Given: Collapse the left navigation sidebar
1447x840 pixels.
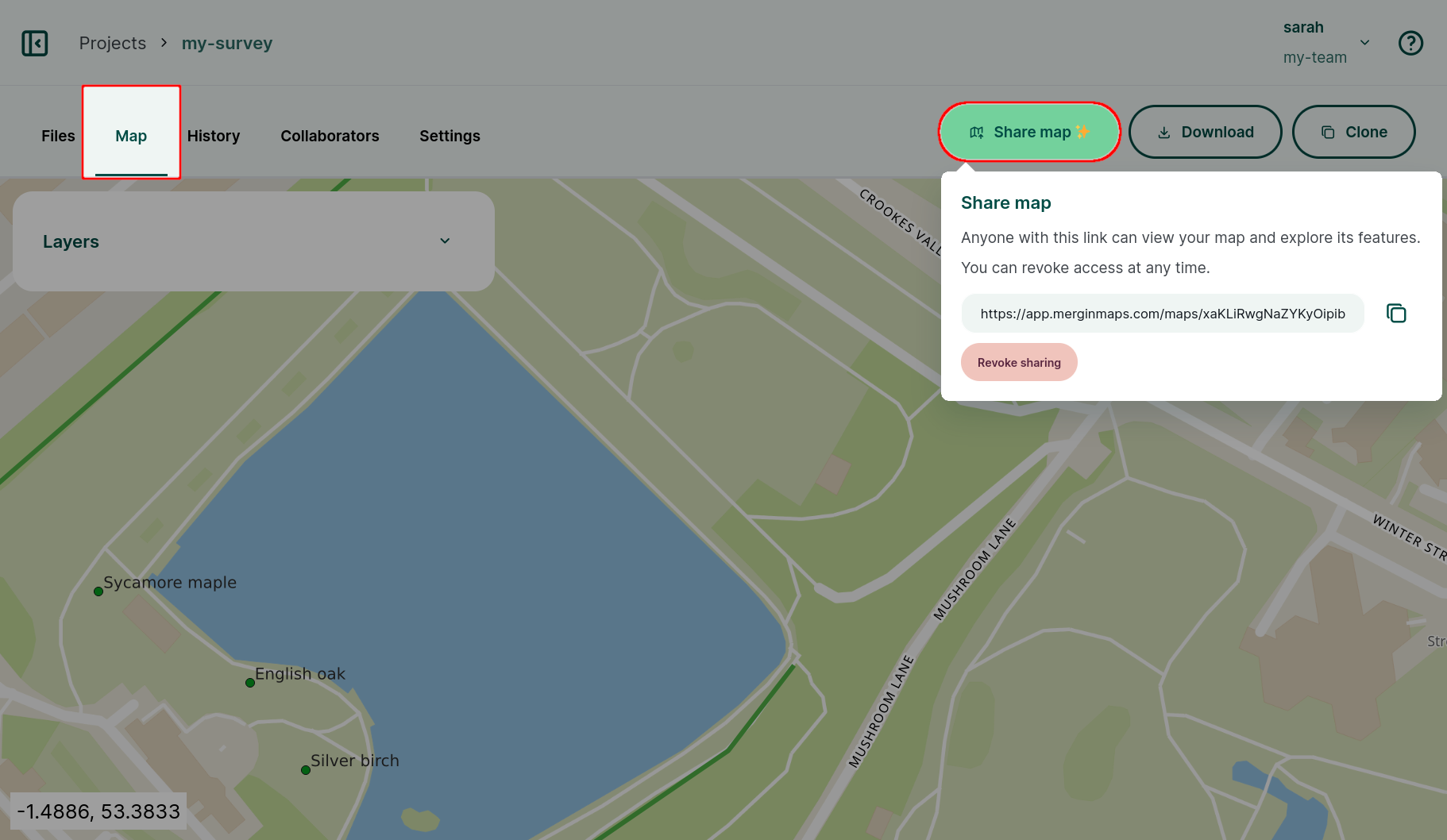Looking at the screenshot, I should click(x=35, y=43).
